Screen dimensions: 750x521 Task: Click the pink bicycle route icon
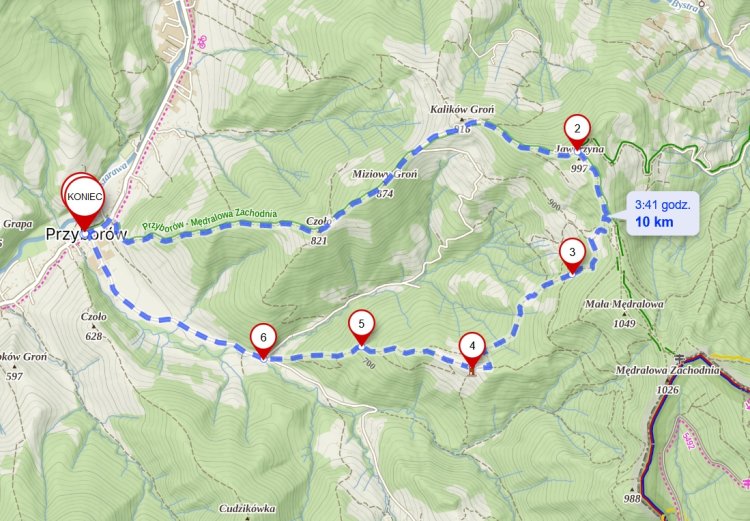203,42
